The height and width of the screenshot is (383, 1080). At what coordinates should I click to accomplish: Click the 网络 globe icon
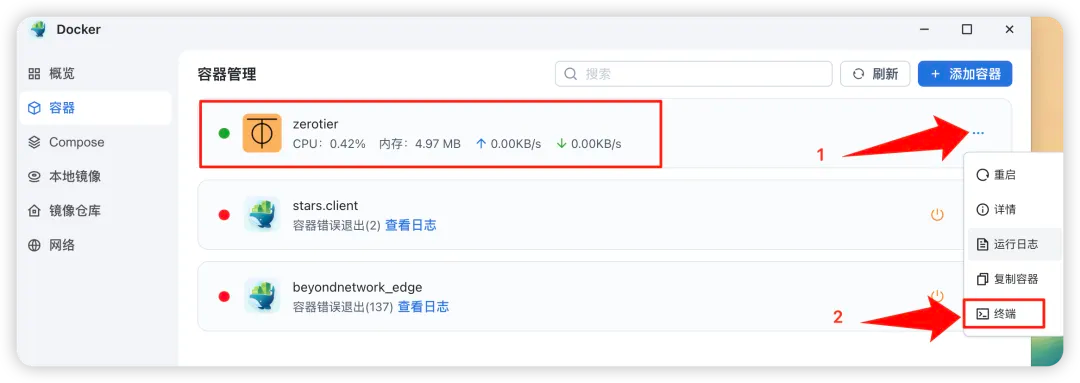[x=34, y=245]
